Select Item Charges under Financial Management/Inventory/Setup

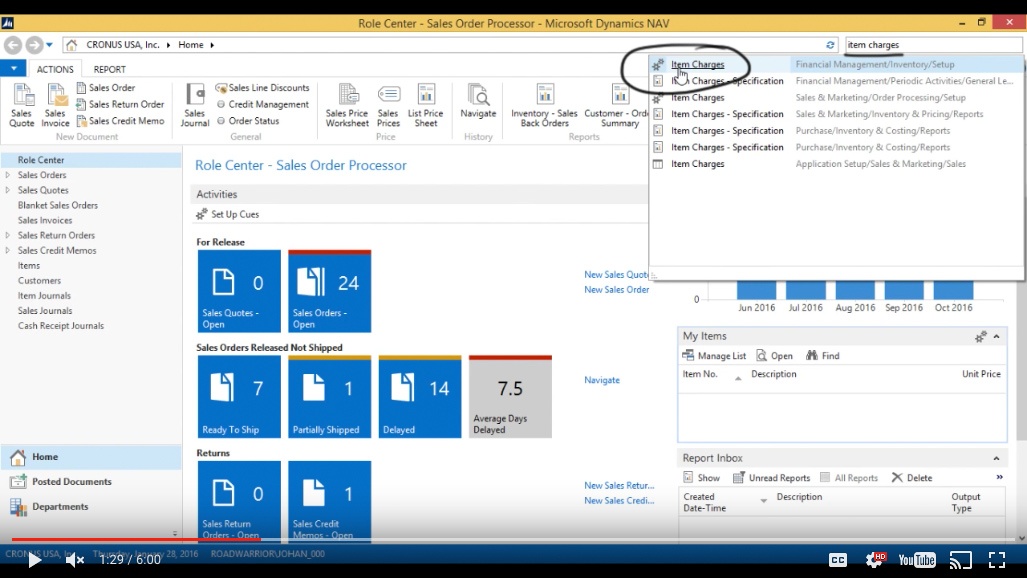click(836, 64)
